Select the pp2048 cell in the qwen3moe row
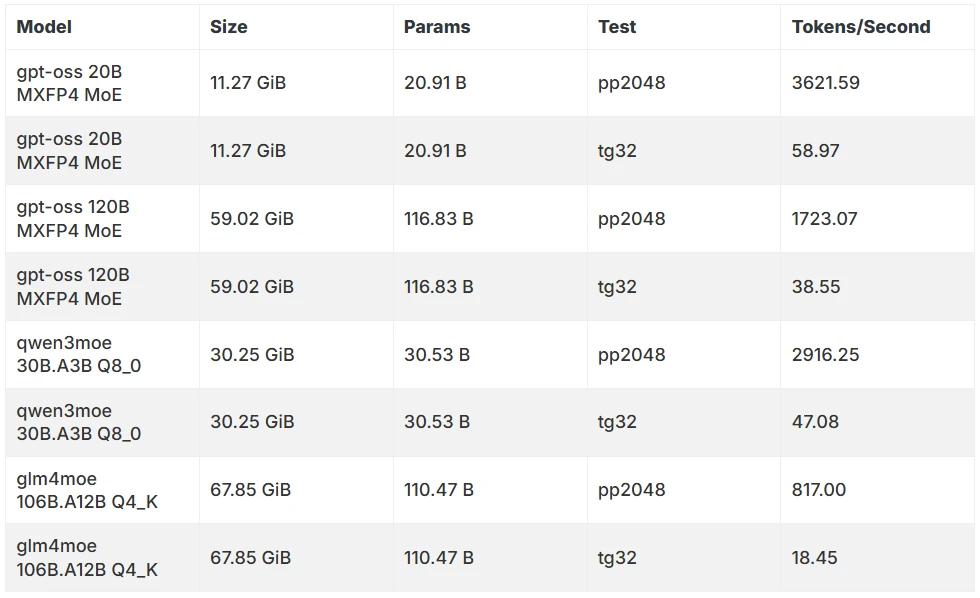Viewport: 980px width, 598px height. point(631,355)
